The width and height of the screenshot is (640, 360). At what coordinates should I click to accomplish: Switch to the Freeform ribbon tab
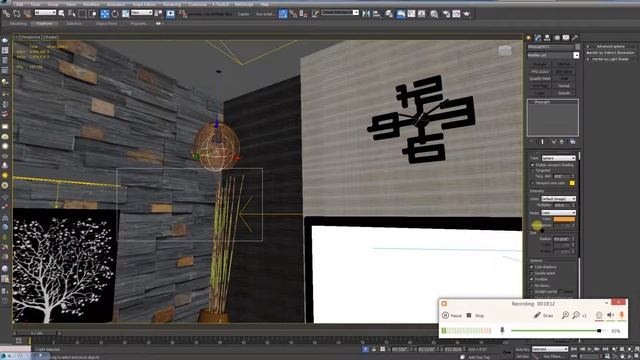(x=44, y=24)
